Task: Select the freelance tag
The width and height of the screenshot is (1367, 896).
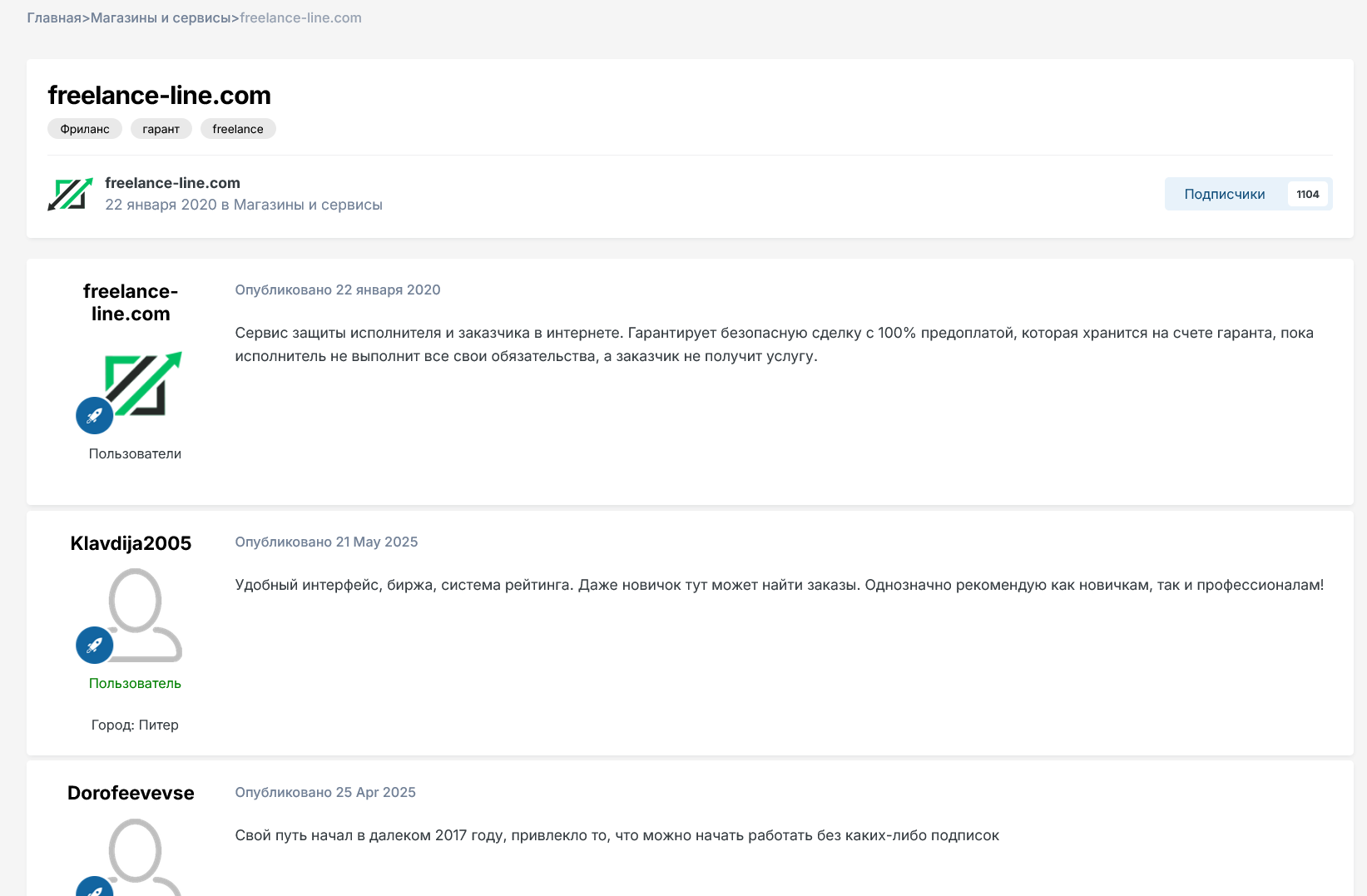Action: point(238,129)
